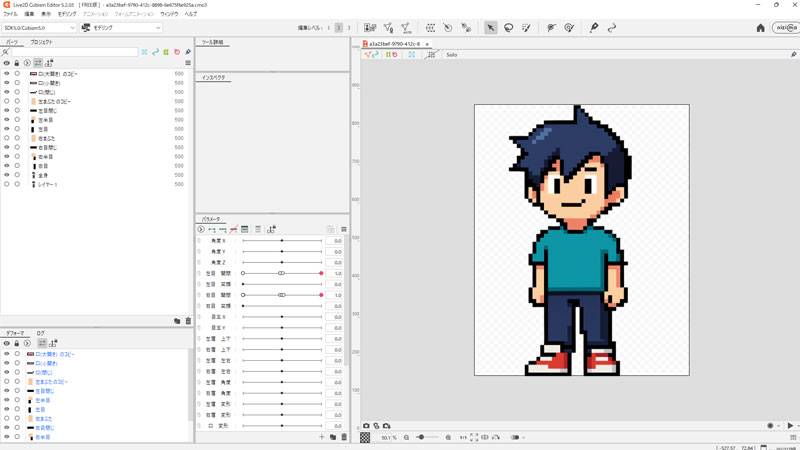Click the pin icon at canvas right
800x450 pixels.
point(793,55)
